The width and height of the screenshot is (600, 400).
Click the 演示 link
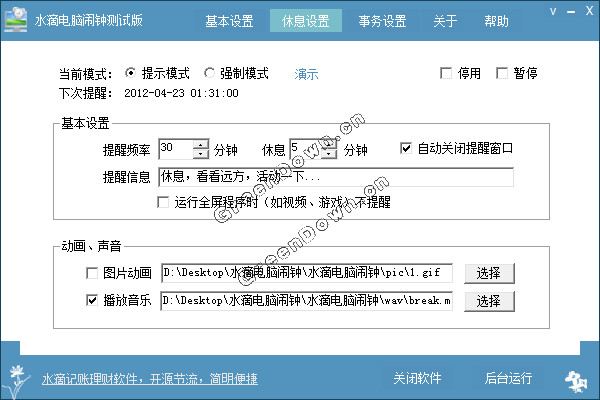pos(307,74)
